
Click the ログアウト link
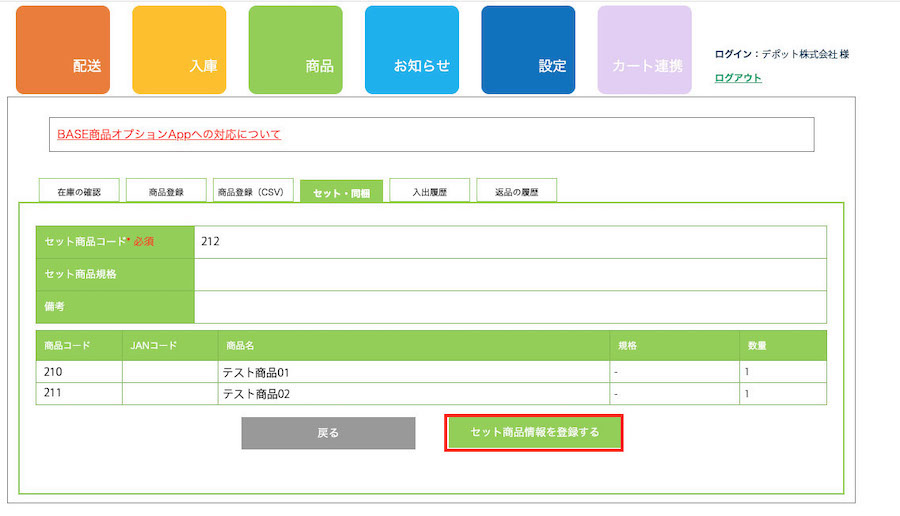point(738,78)
